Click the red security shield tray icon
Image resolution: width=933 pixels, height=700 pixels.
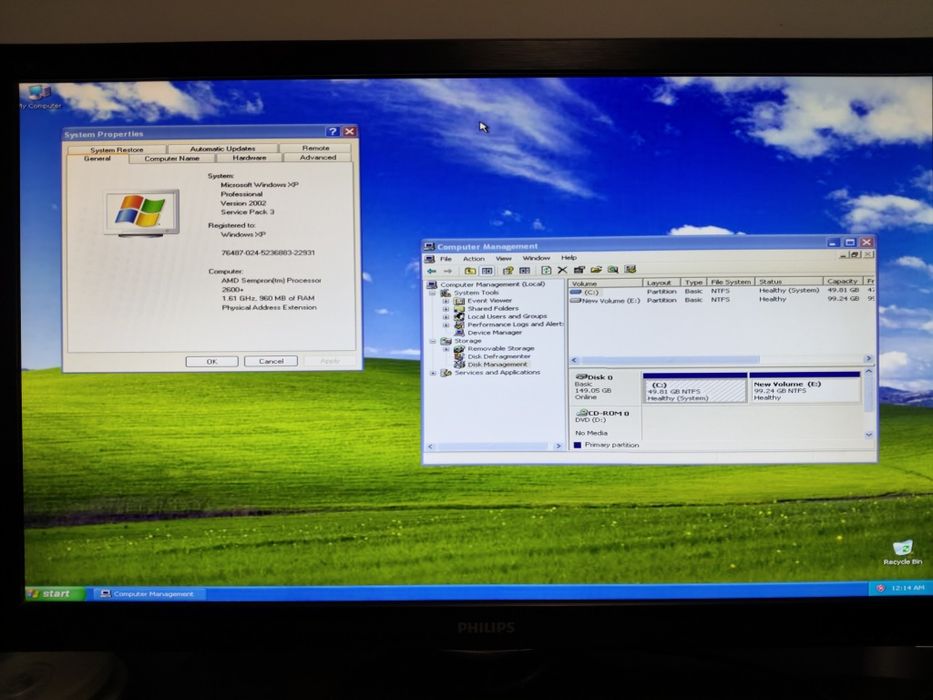(x=881, y=588)
